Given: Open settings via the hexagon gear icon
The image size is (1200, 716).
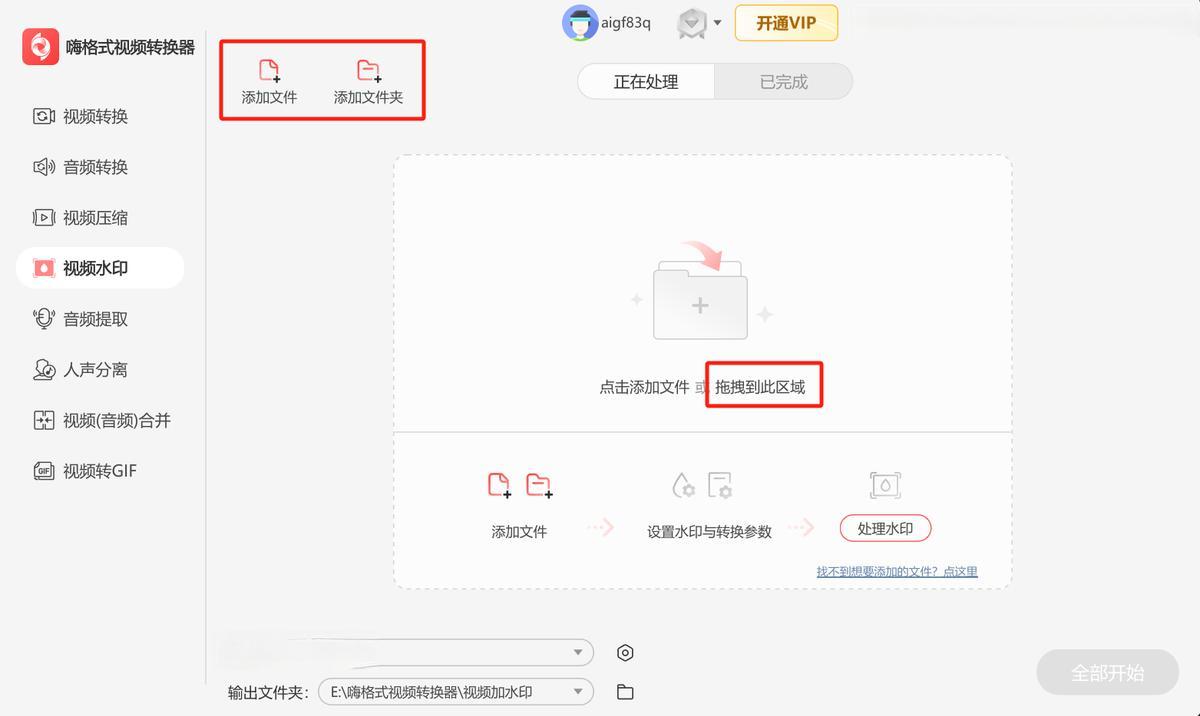Looking at the screenshot, I should click(x=625, y=653).
